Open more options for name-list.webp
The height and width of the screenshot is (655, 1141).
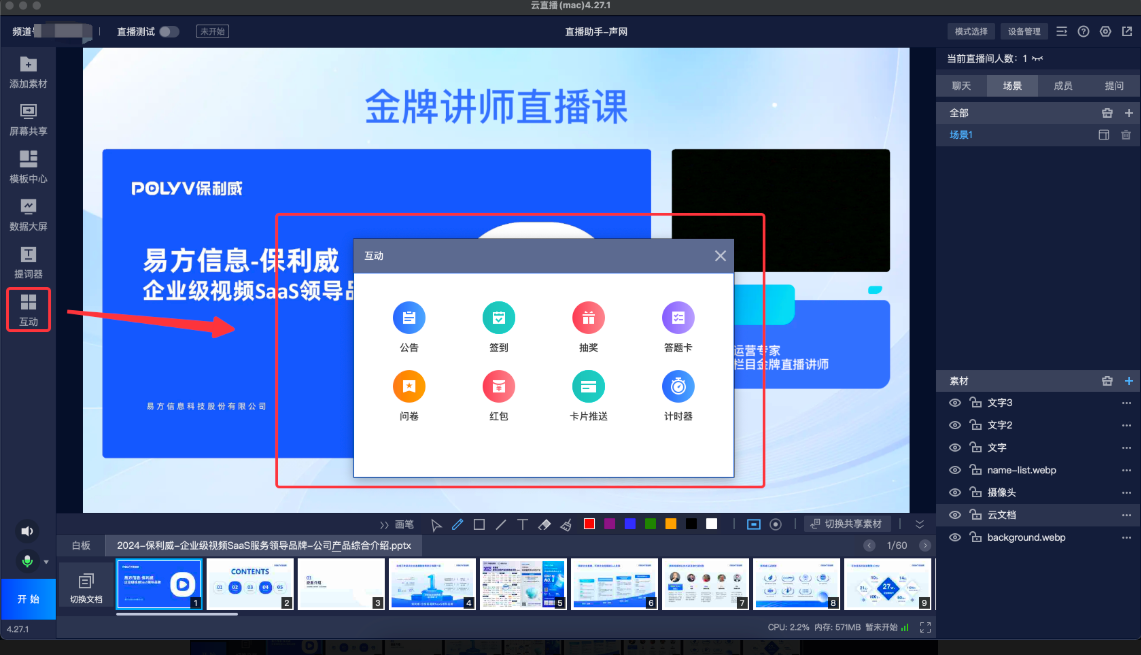[1126, 470]
